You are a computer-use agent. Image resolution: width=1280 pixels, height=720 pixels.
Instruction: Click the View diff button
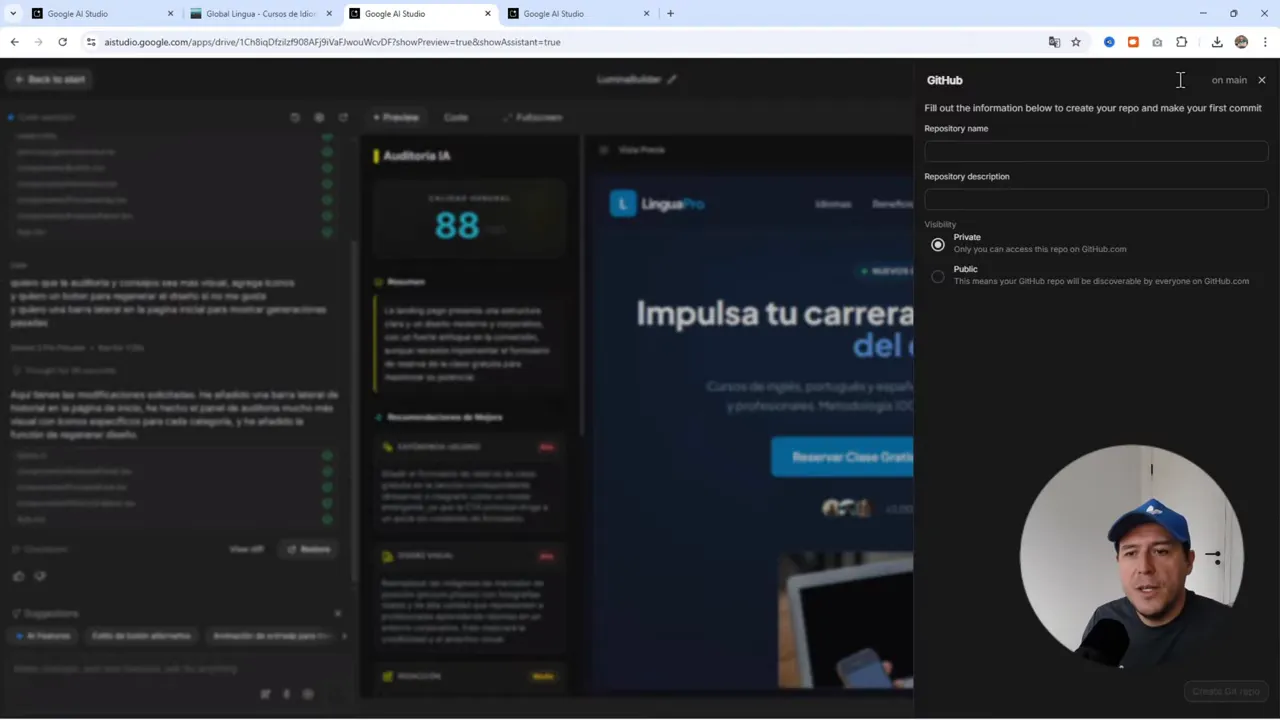tap(246, 549)
